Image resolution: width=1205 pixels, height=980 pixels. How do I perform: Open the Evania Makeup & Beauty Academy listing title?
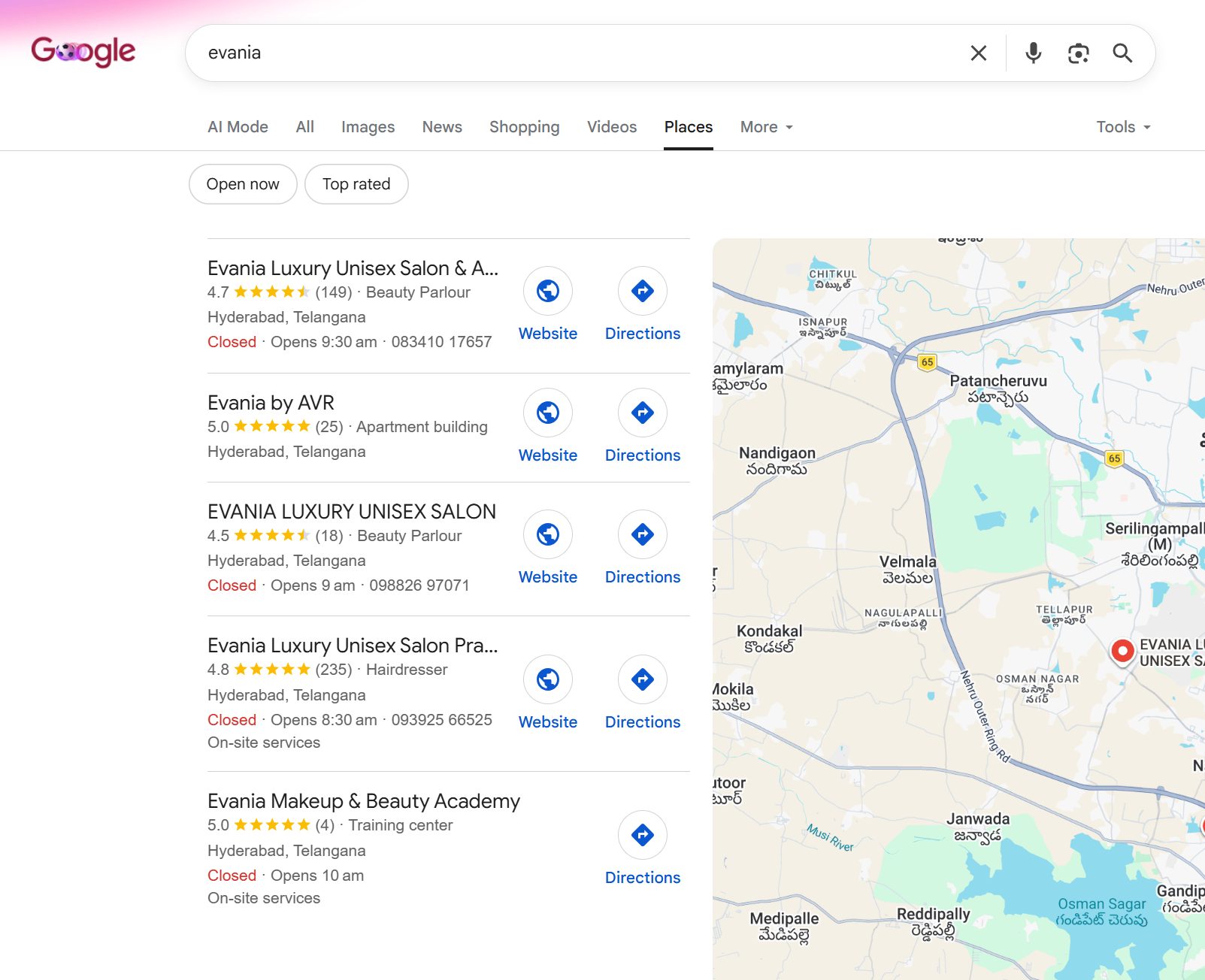coord(364,801)
